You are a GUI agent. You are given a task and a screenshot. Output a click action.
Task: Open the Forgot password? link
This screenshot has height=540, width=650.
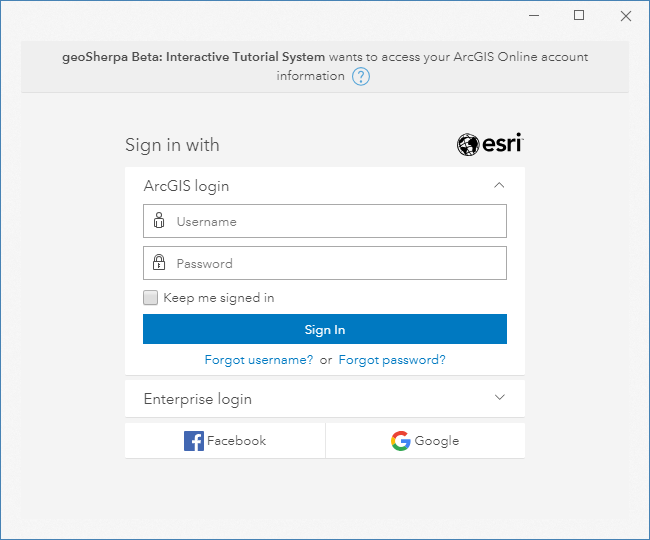pos(392,360)
